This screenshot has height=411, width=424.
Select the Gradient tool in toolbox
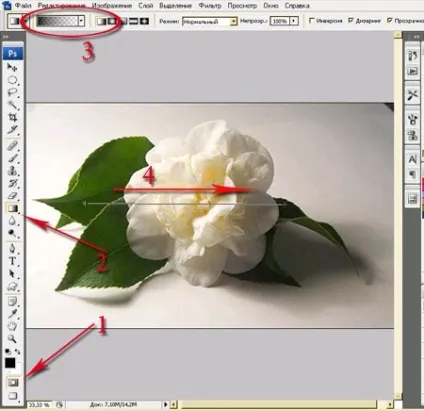(x=13, y=208)
